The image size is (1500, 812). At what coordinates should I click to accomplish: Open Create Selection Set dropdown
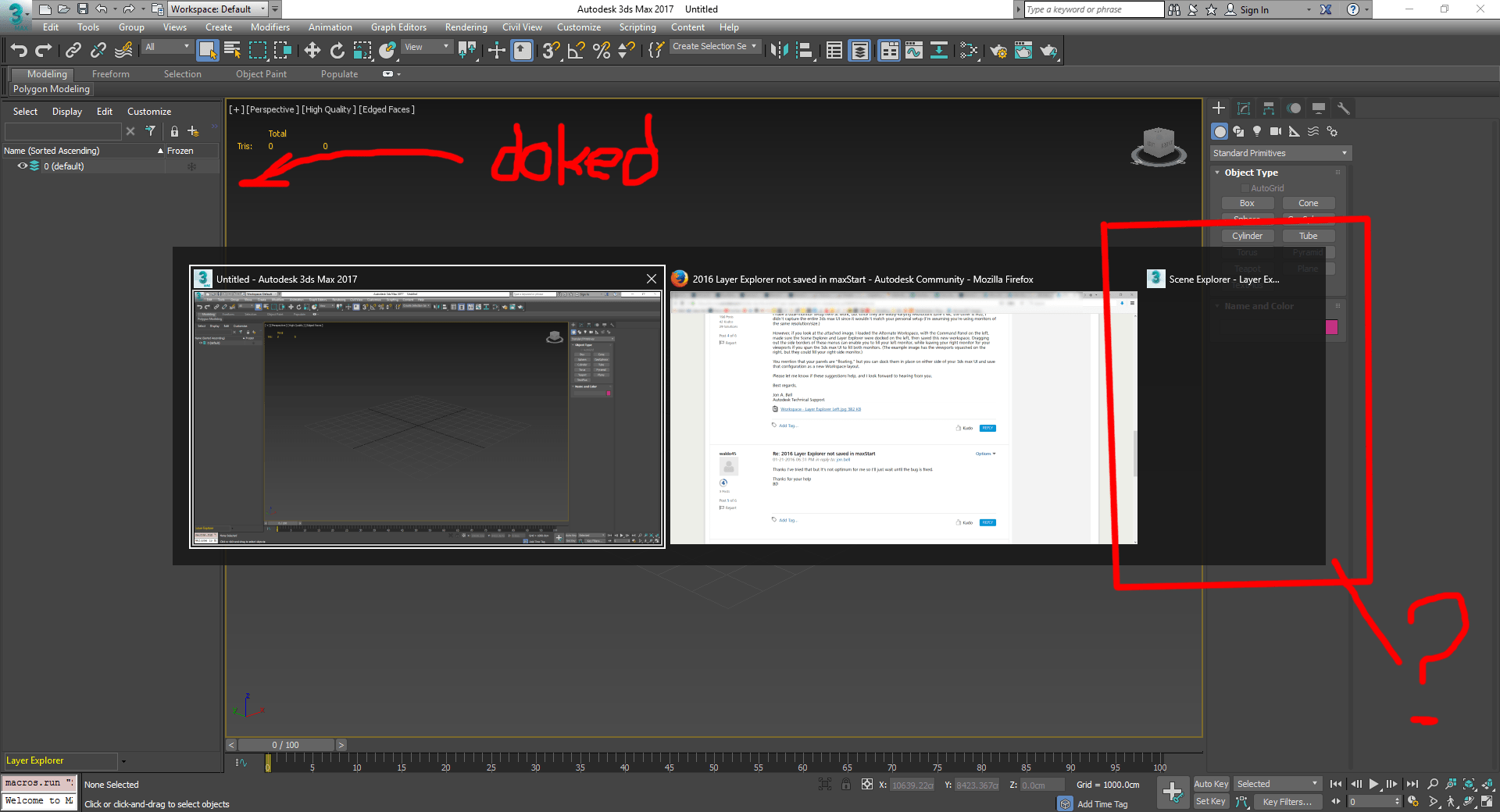[x=715, y=47]
